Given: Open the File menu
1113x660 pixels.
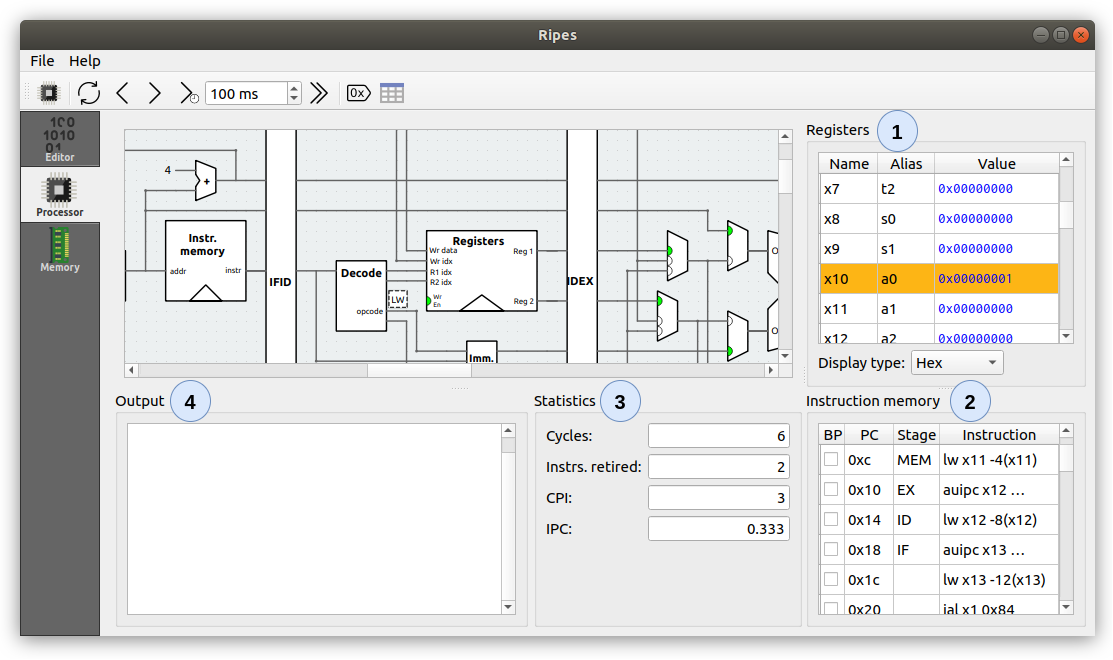Looking at the screenshot, I should coord(42,61).
